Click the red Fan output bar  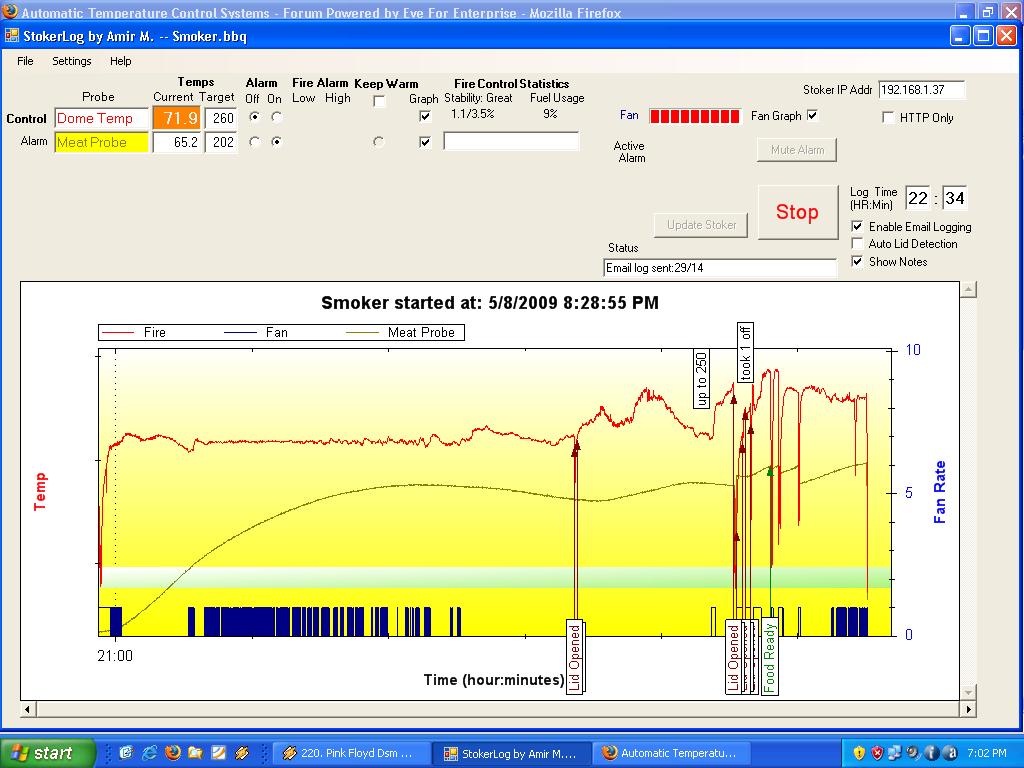click(695, 116)
